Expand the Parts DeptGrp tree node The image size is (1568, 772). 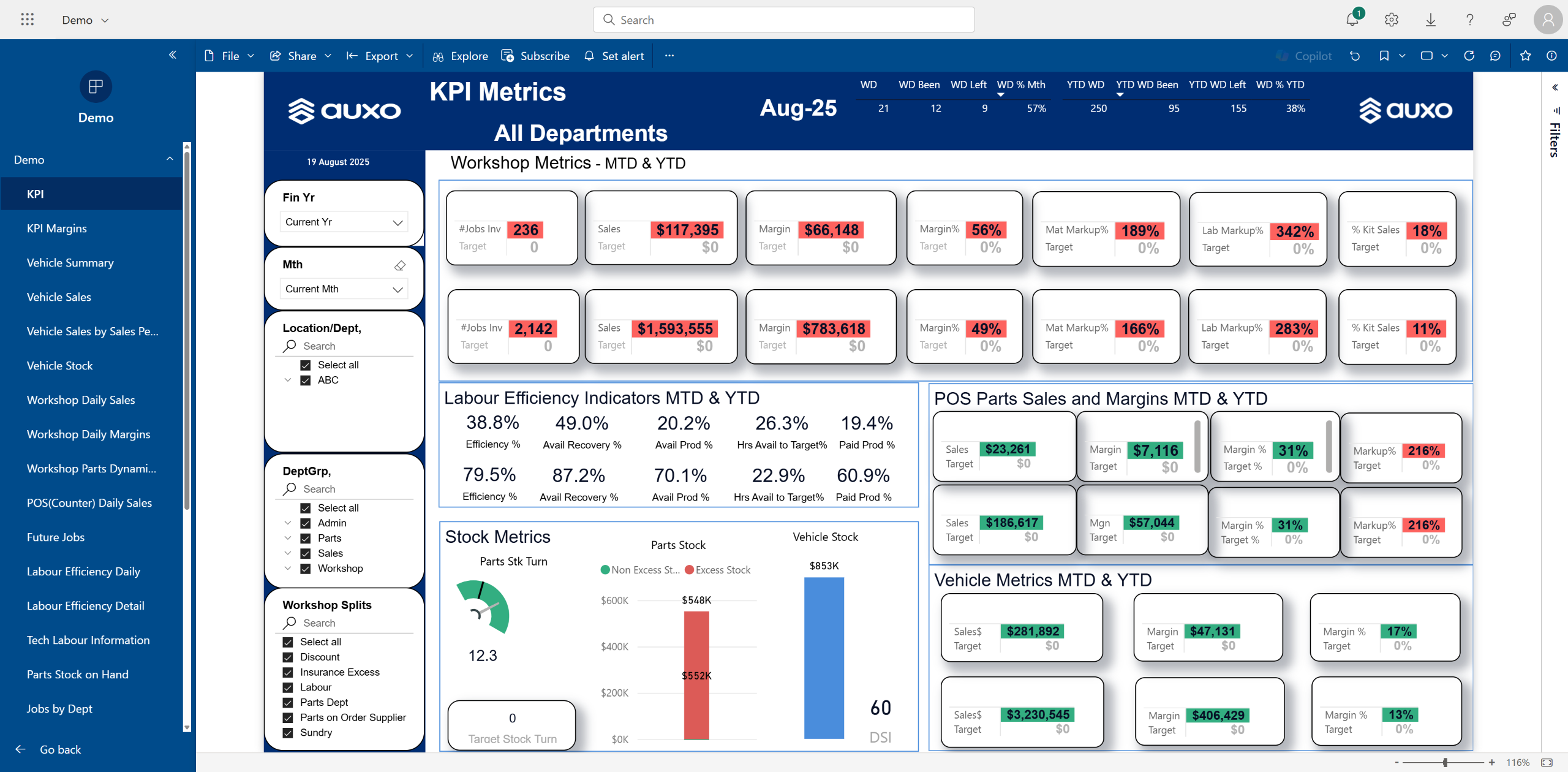click(288, 538)
